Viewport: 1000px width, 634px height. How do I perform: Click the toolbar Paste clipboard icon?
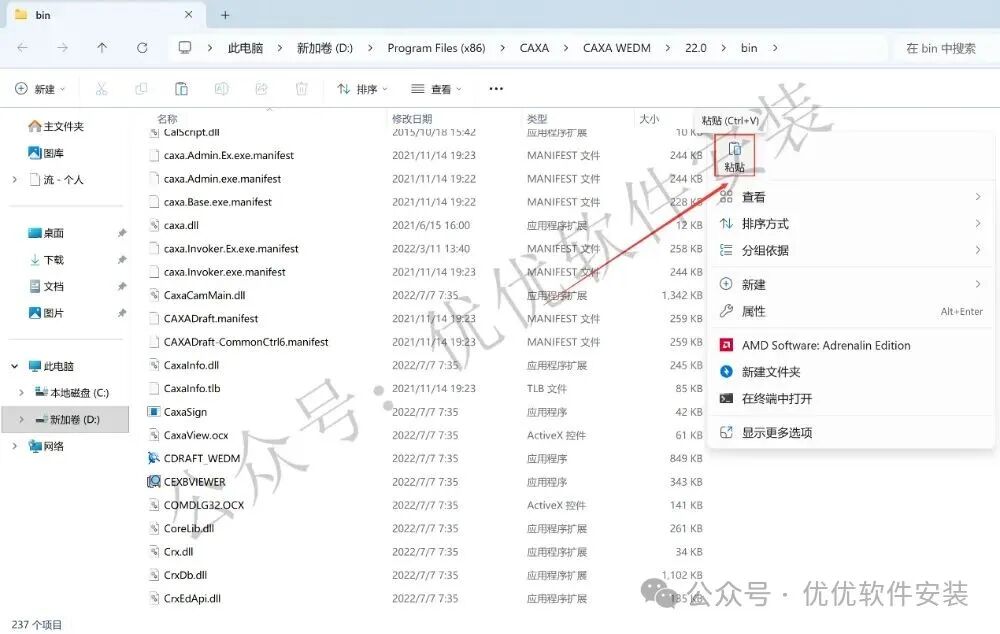pos(181,89)
